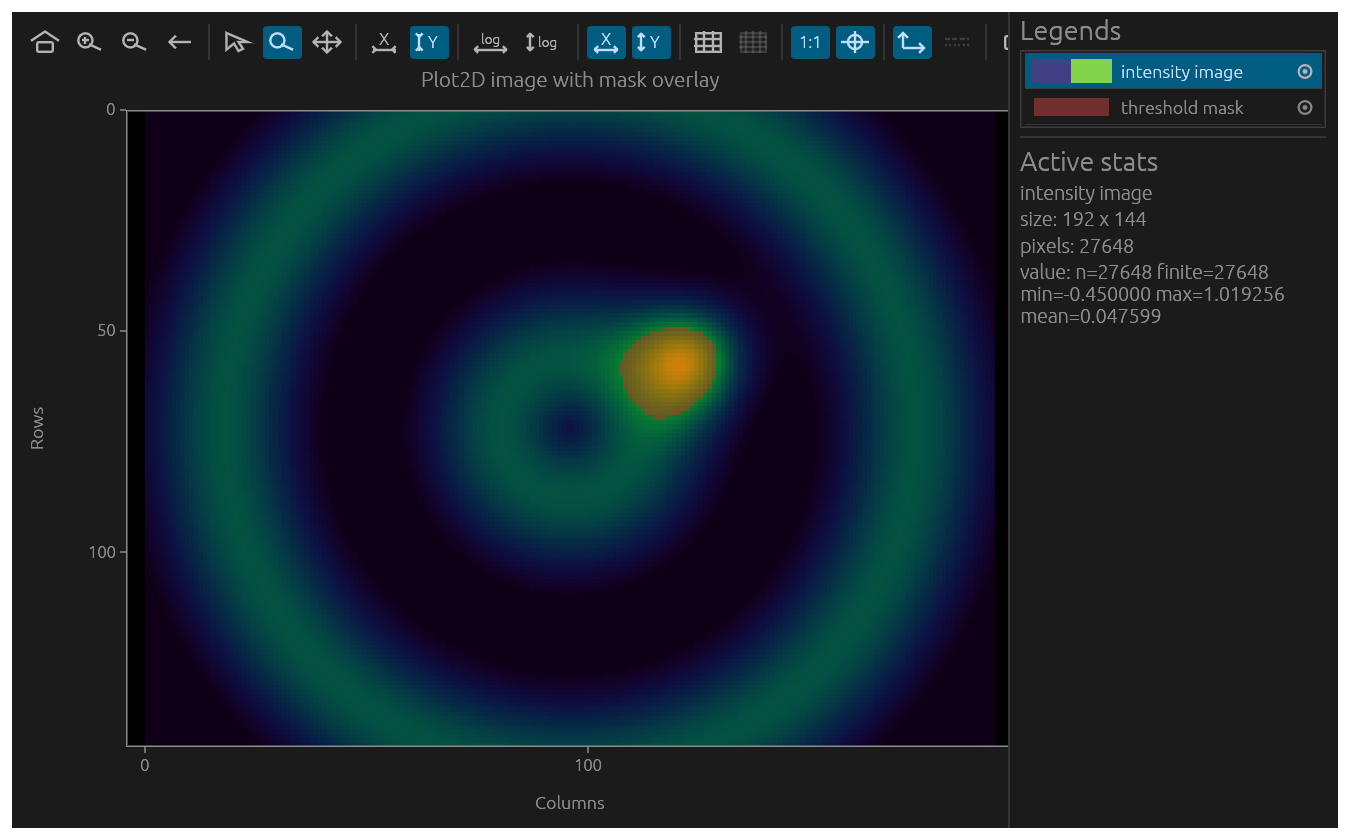Show minor grid lines icon

coord(753,42)
